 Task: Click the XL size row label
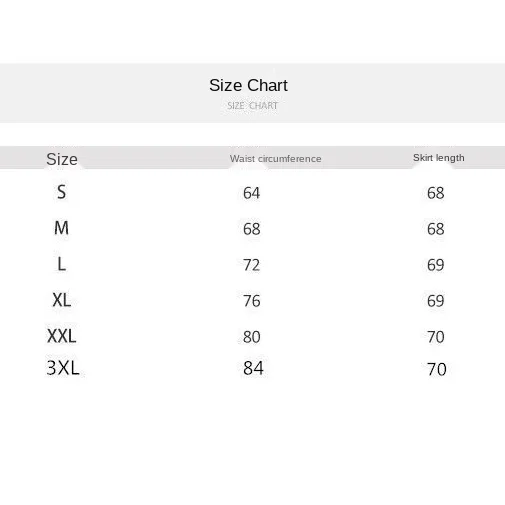[x=62, y=300]
